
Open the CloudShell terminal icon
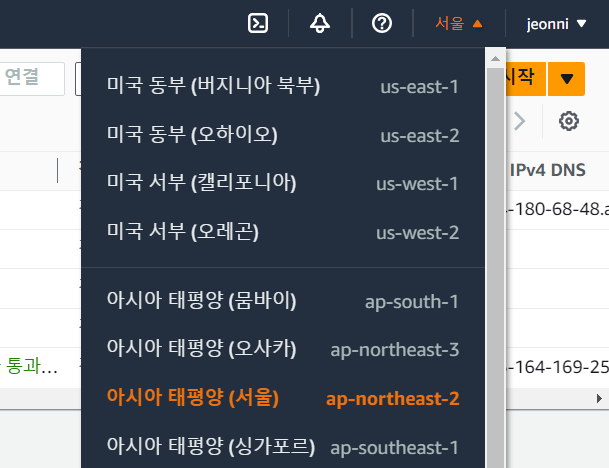[x=258, y=23]
